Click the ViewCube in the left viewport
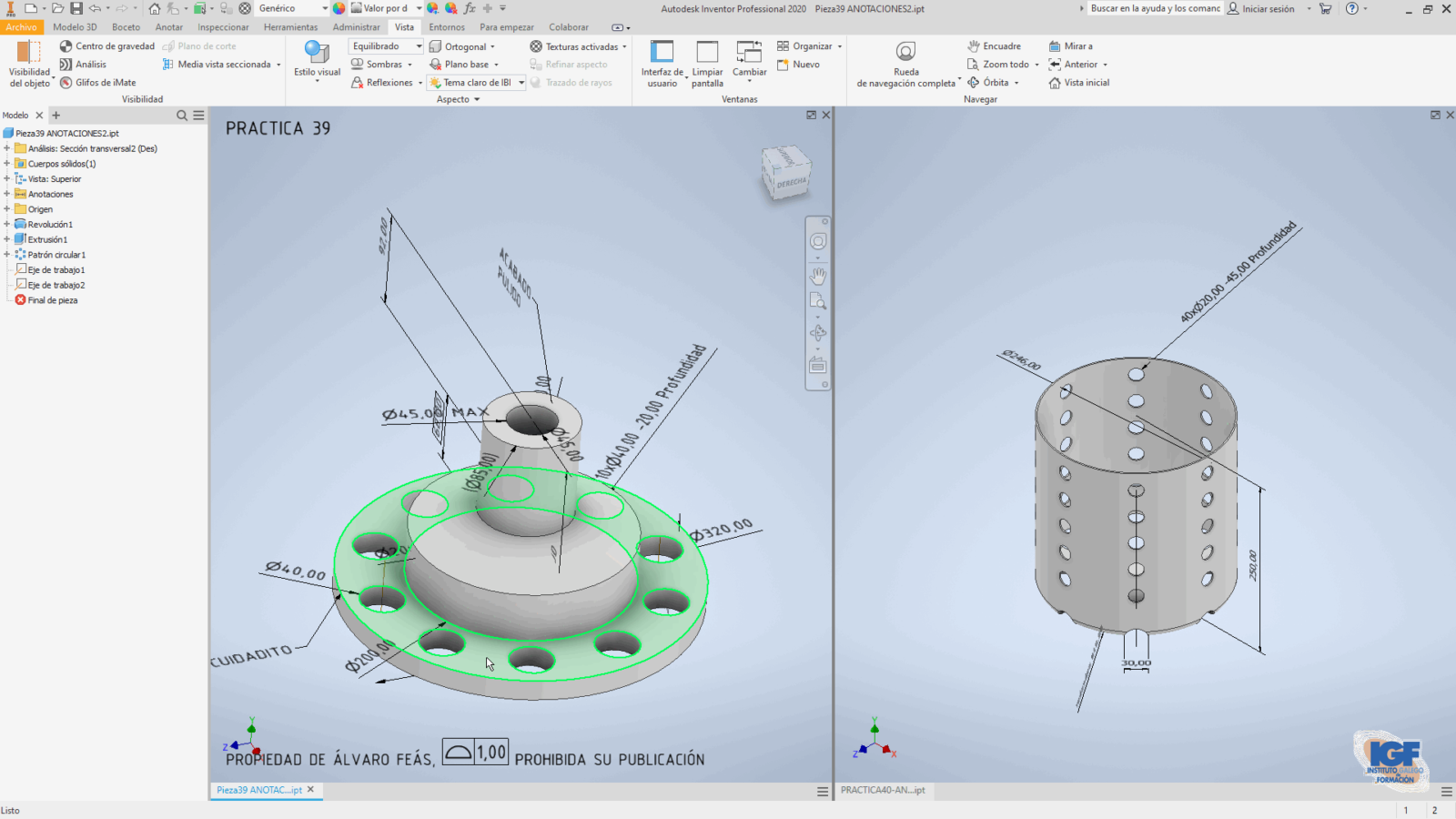 click(x=784, y=173)
